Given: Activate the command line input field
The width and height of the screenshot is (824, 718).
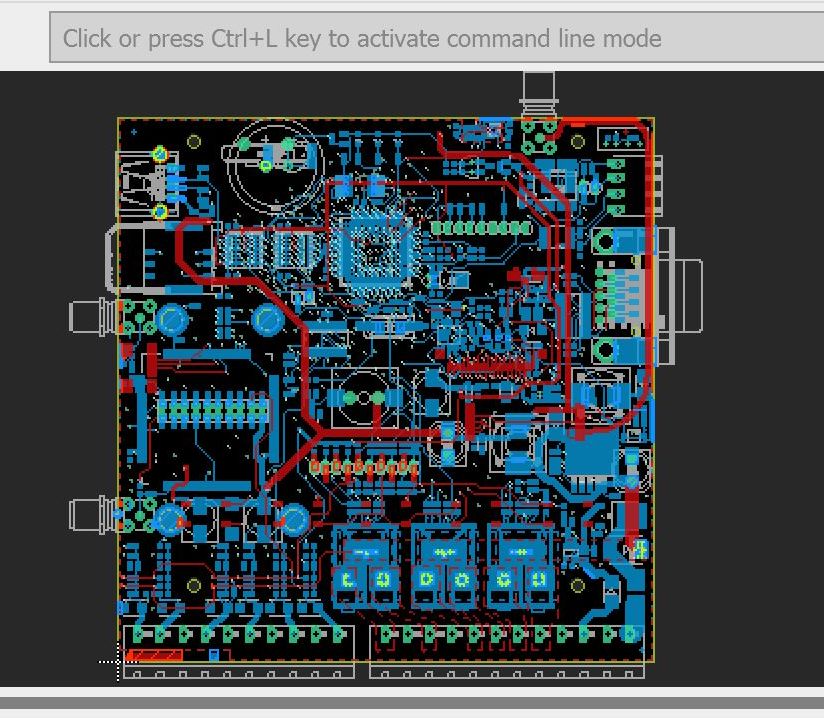Looking at the screenshot, I should [x=436, y=38].
